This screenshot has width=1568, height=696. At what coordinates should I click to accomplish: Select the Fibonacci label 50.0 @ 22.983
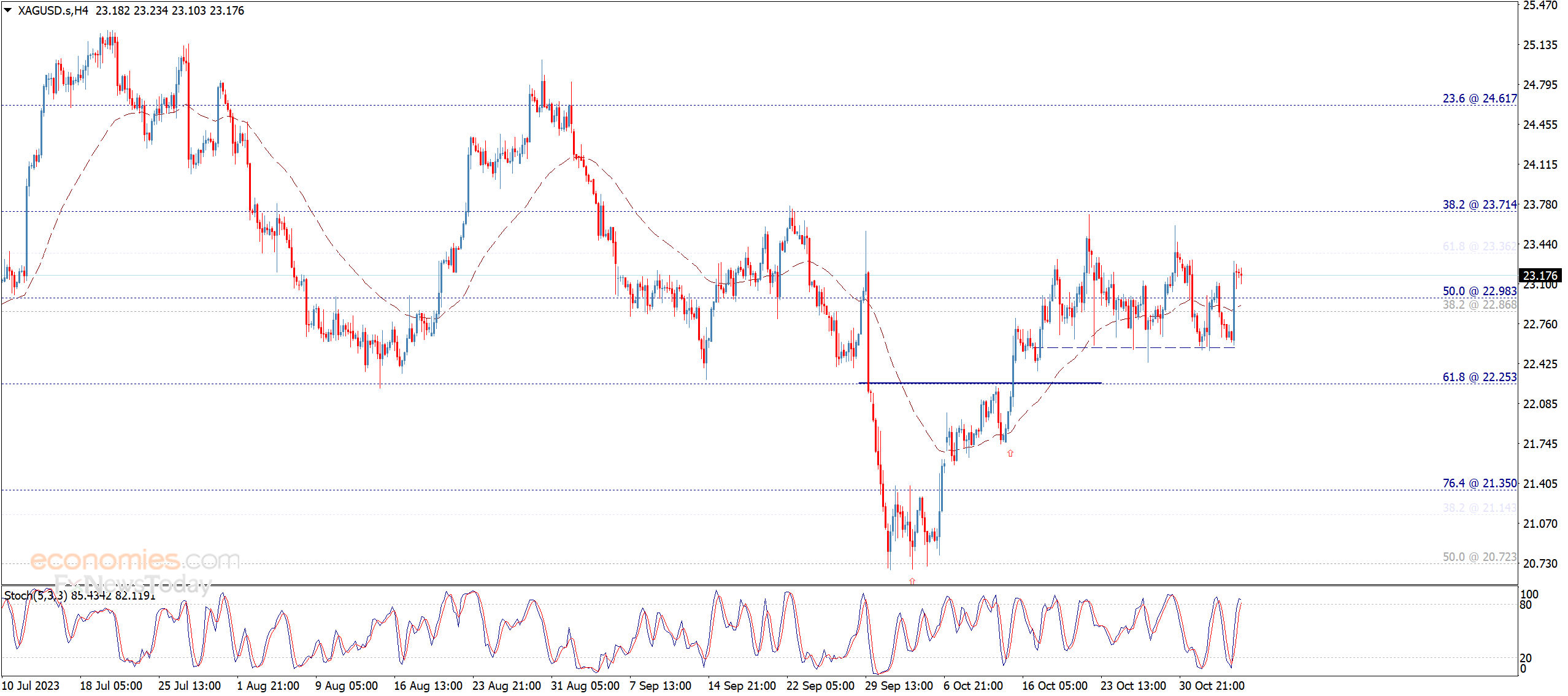tap(1479, 291)
